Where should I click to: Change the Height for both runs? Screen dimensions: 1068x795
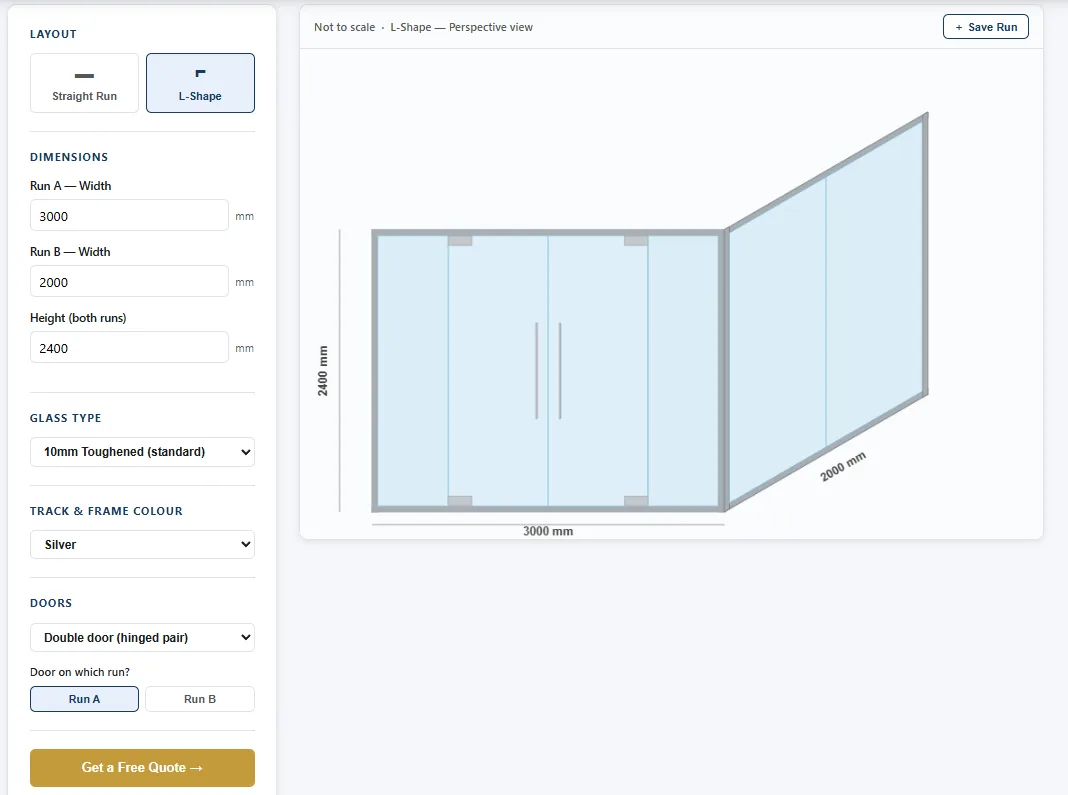[x=128, y=347]
